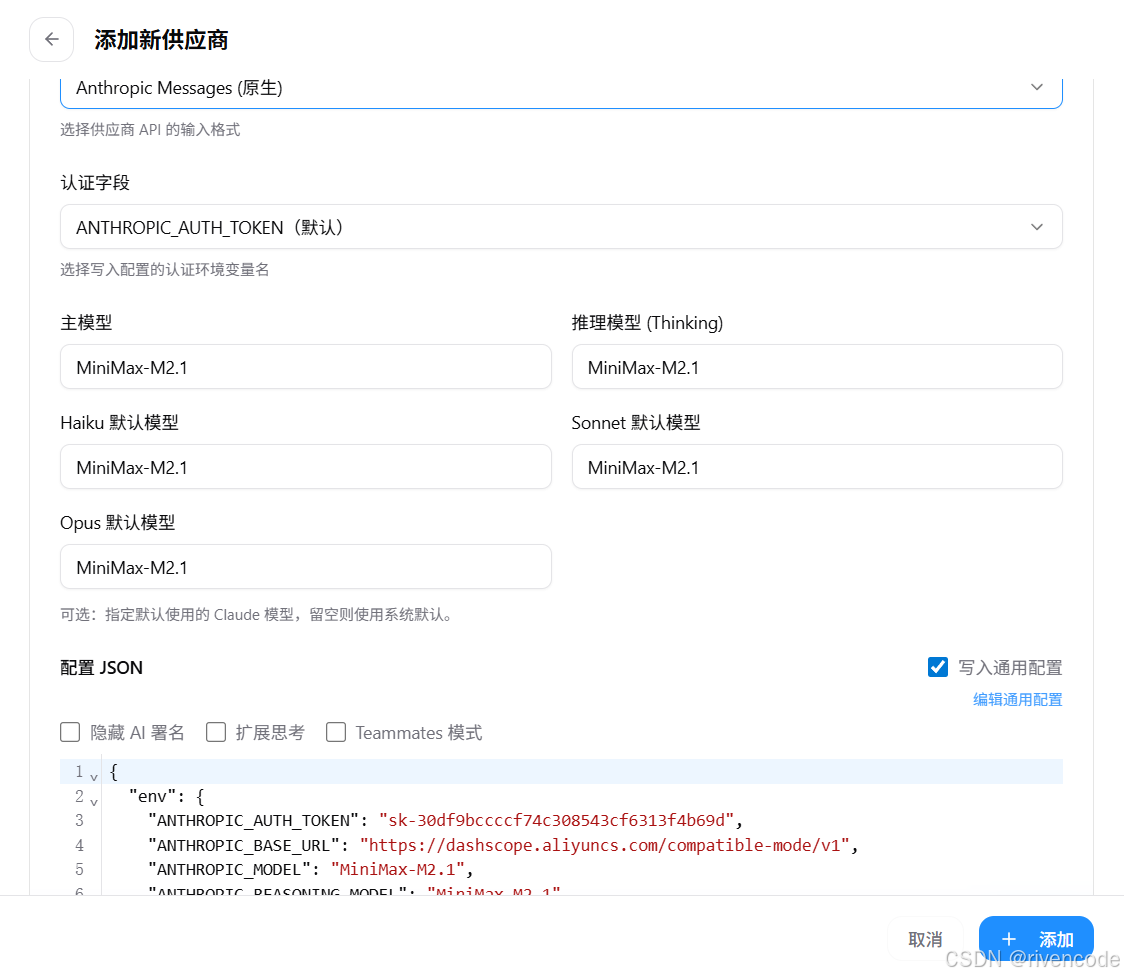Go back using the arrow button

[52, 39]
